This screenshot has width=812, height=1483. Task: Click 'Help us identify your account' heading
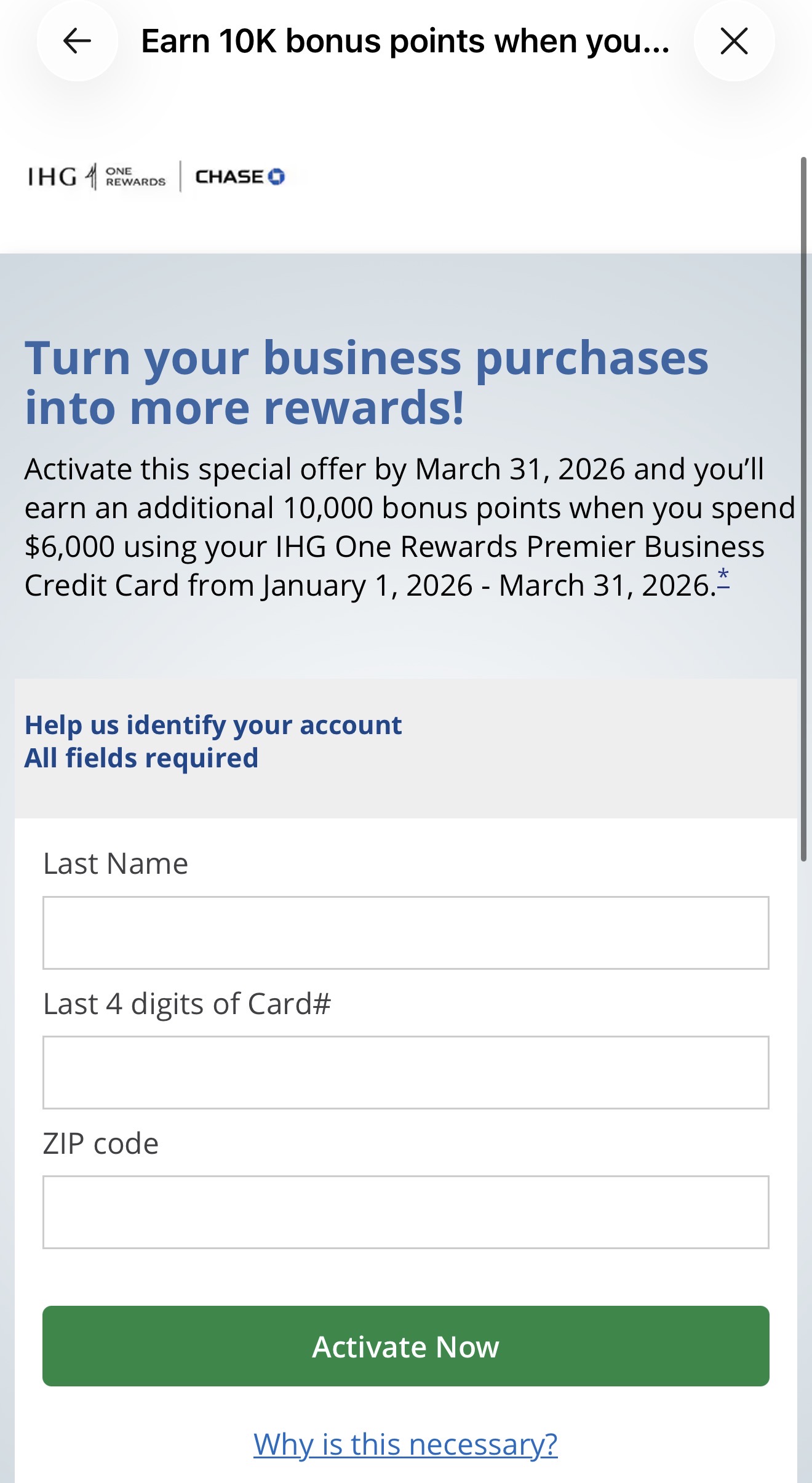(213, 726)
